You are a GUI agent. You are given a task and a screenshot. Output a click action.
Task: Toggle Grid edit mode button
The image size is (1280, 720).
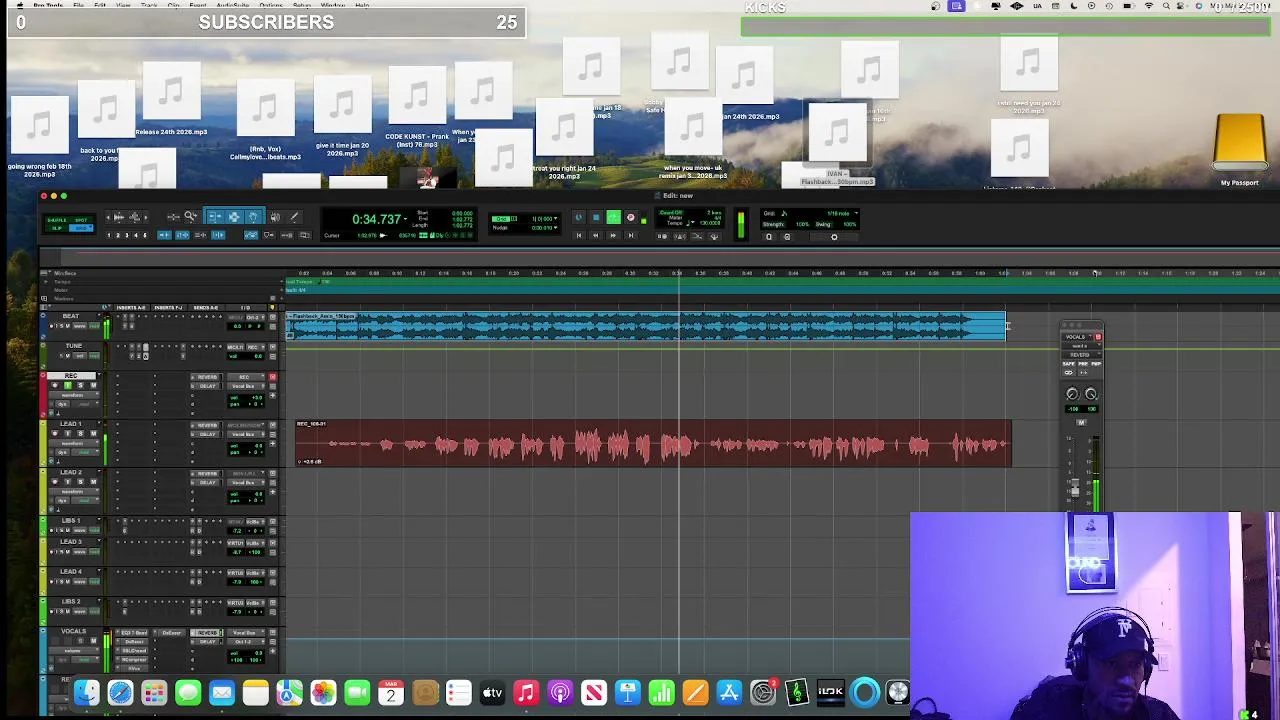tap(81, 228)
